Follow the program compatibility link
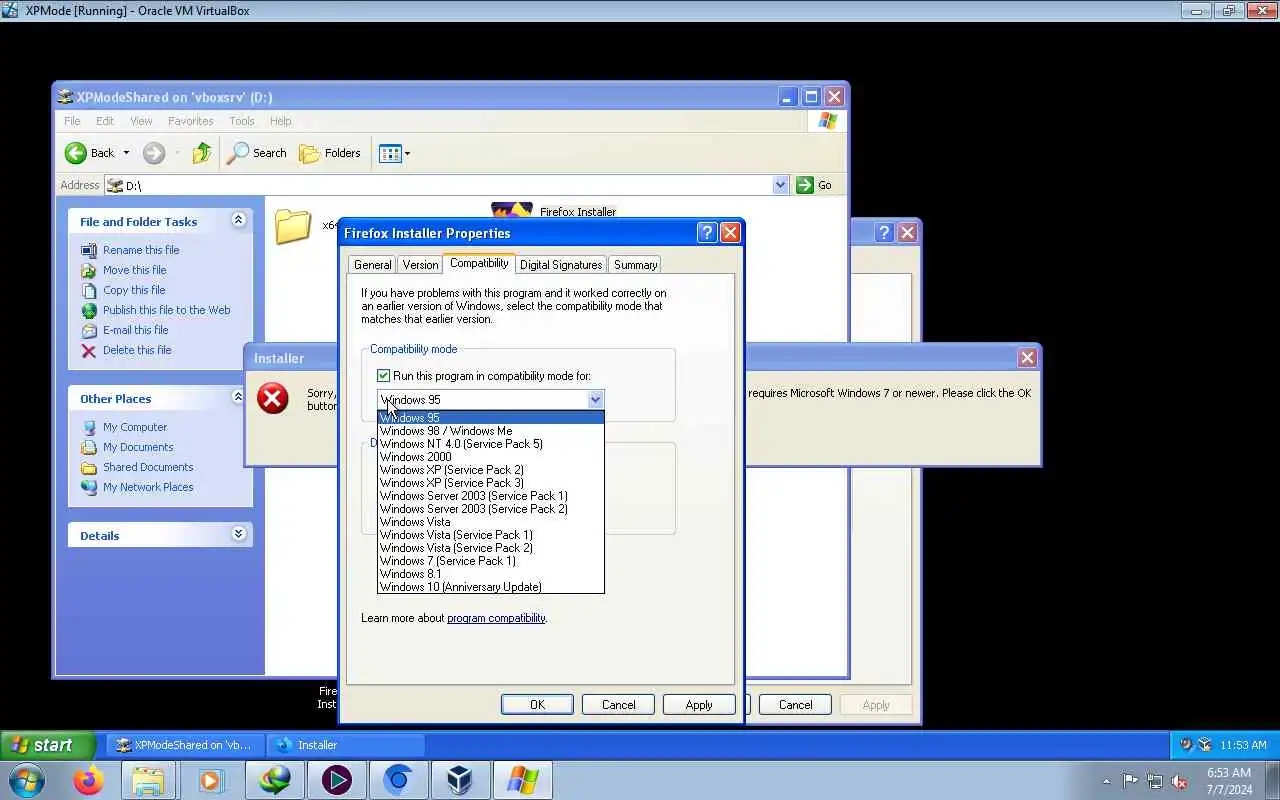Screen dimensions: 1280x800 pyautogui.click(x=496, y=618)
